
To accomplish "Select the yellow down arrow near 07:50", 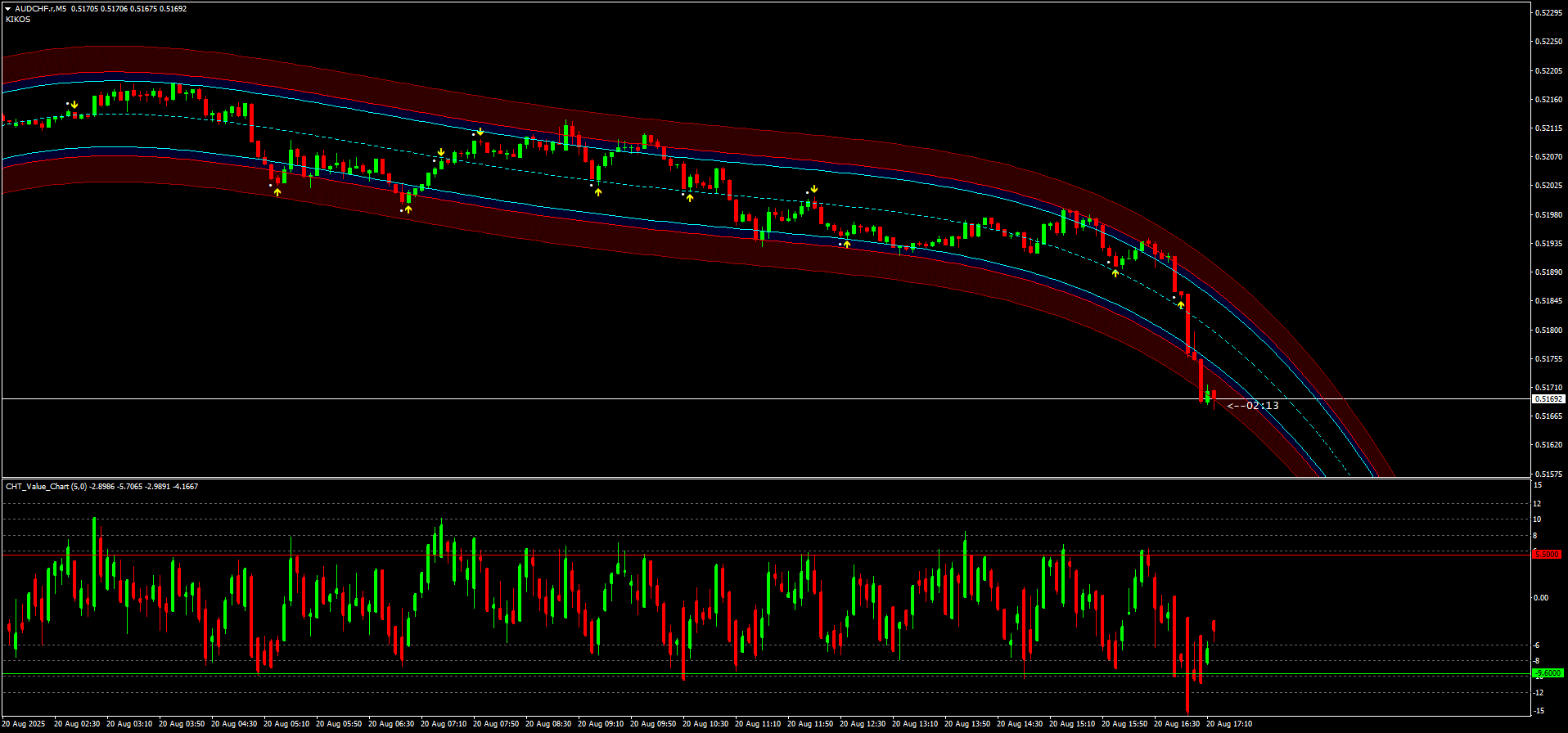I will click(480, 132).
